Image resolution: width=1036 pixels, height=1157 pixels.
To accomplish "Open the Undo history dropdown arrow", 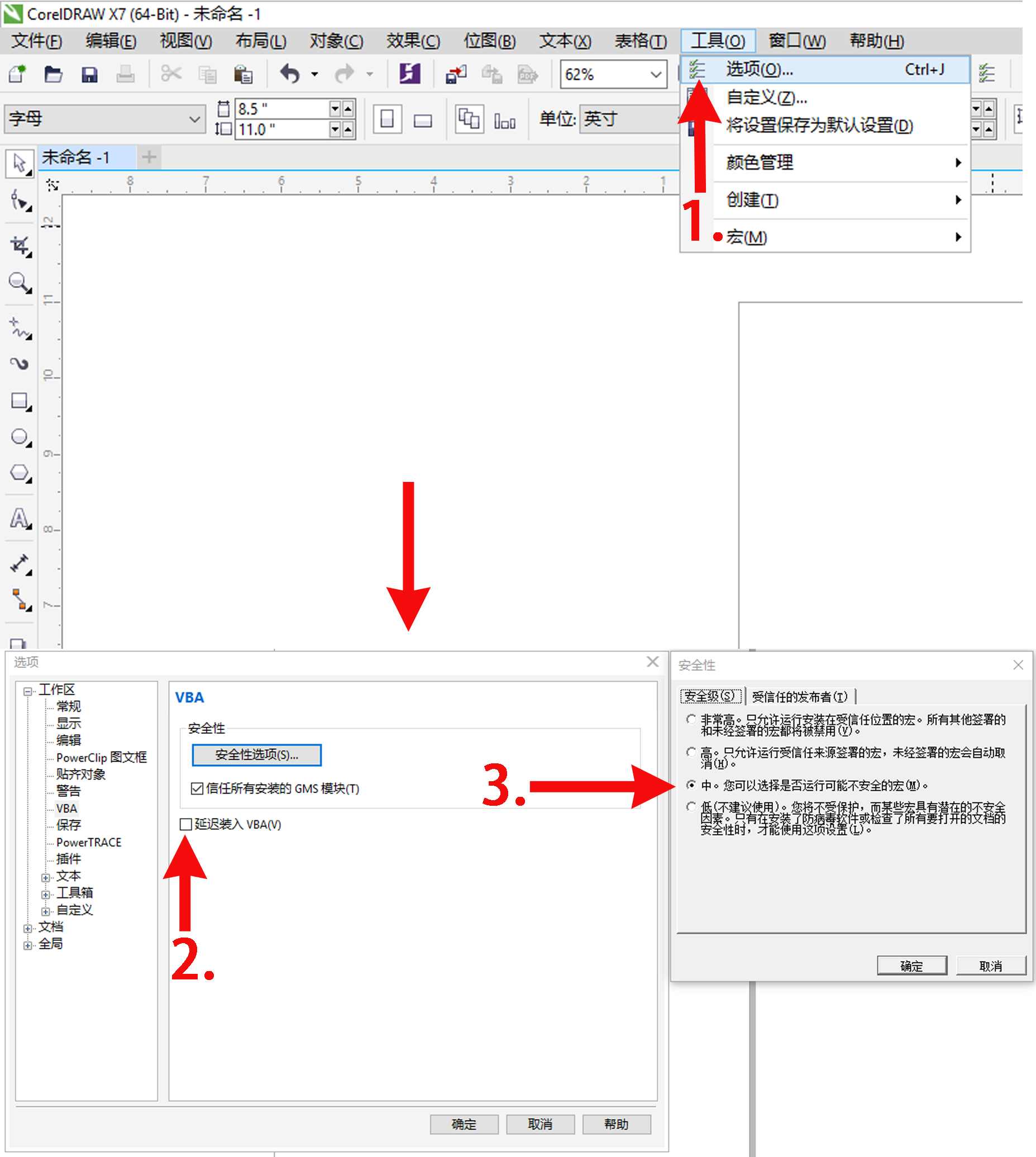I will coord(314,74).
